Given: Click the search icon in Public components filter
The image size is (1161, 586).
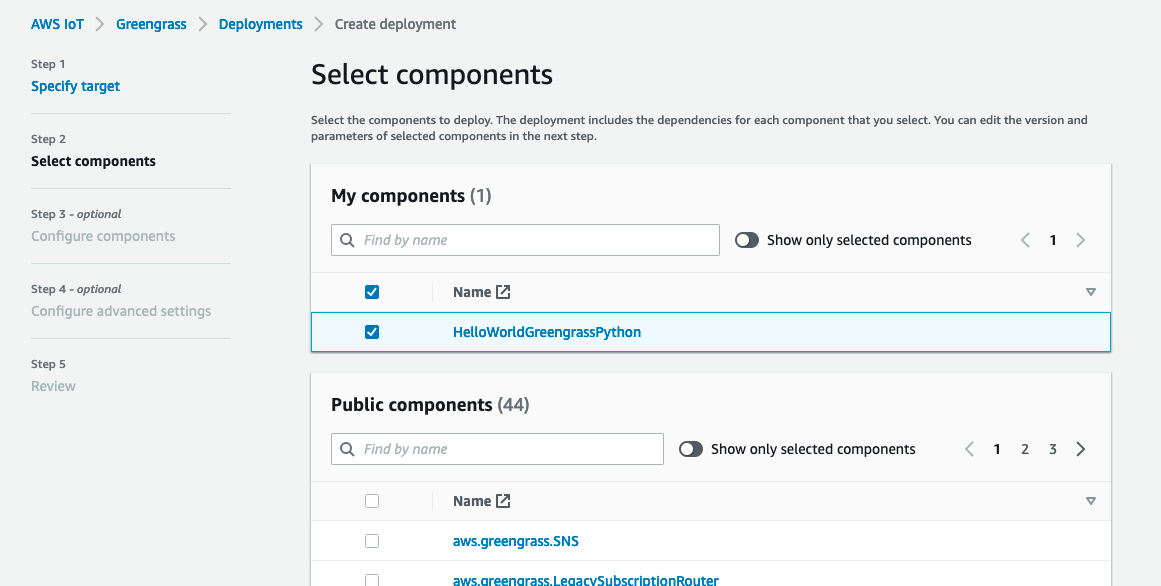Looking at the screenshot, I should [x=348, y=449].
